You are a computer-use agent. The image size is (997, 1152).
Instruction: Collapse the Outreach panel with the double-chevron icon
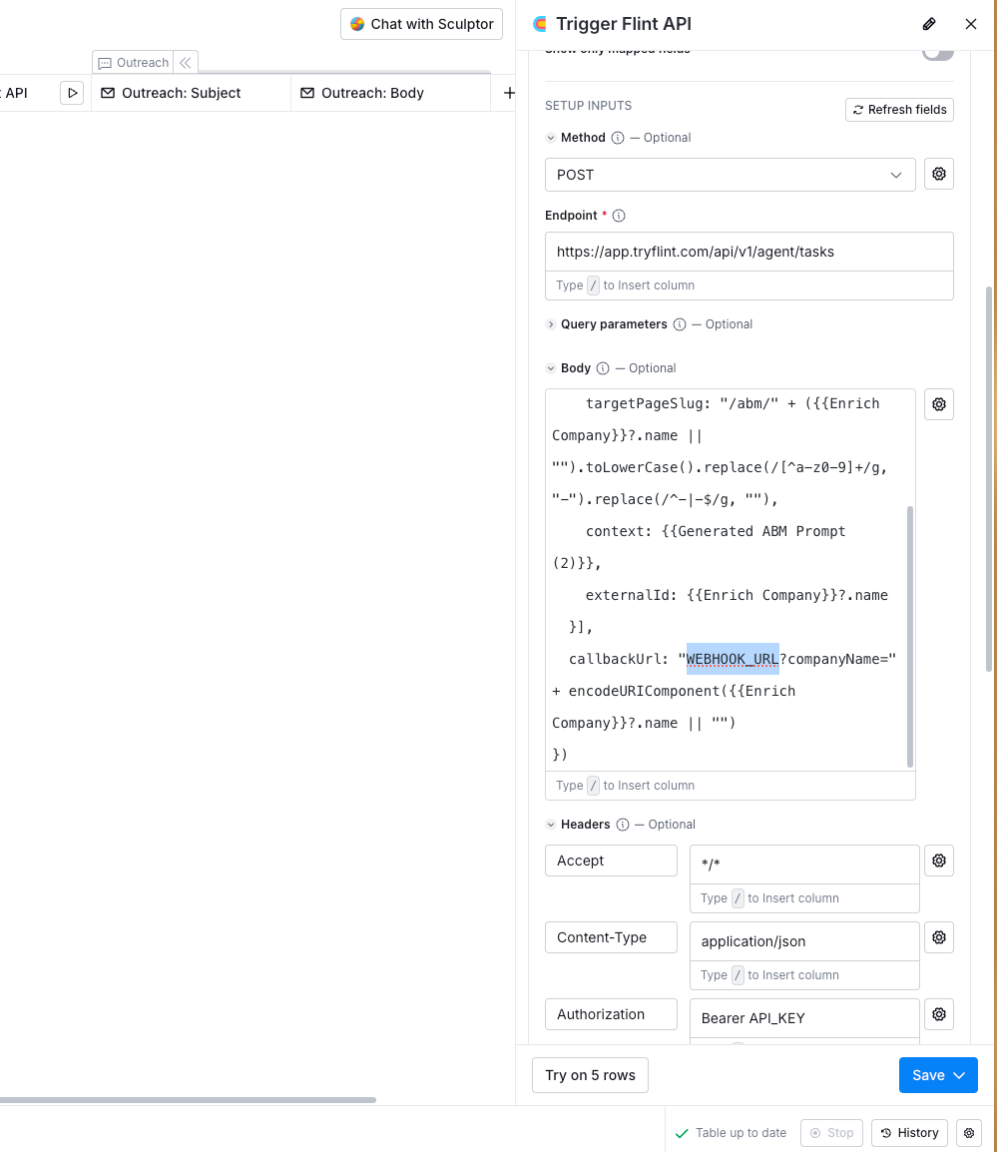coord(185,62)
